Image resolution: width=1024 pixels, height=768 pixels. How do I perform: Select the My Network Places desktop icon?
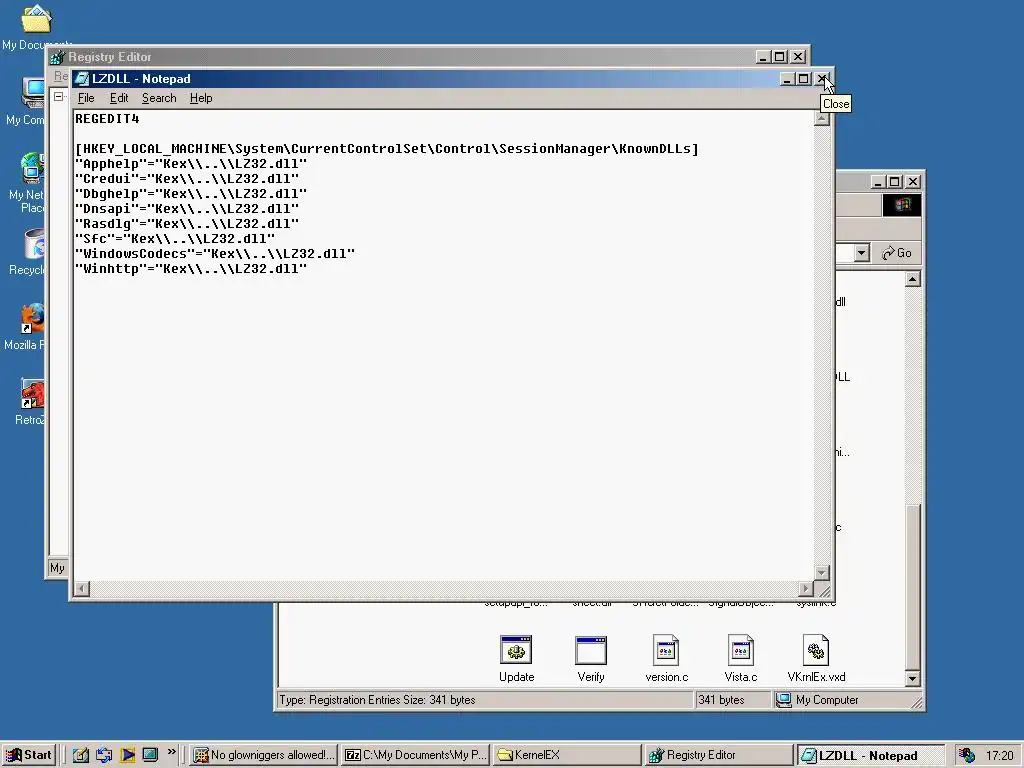pyautogui.click(x=31, y=168)
